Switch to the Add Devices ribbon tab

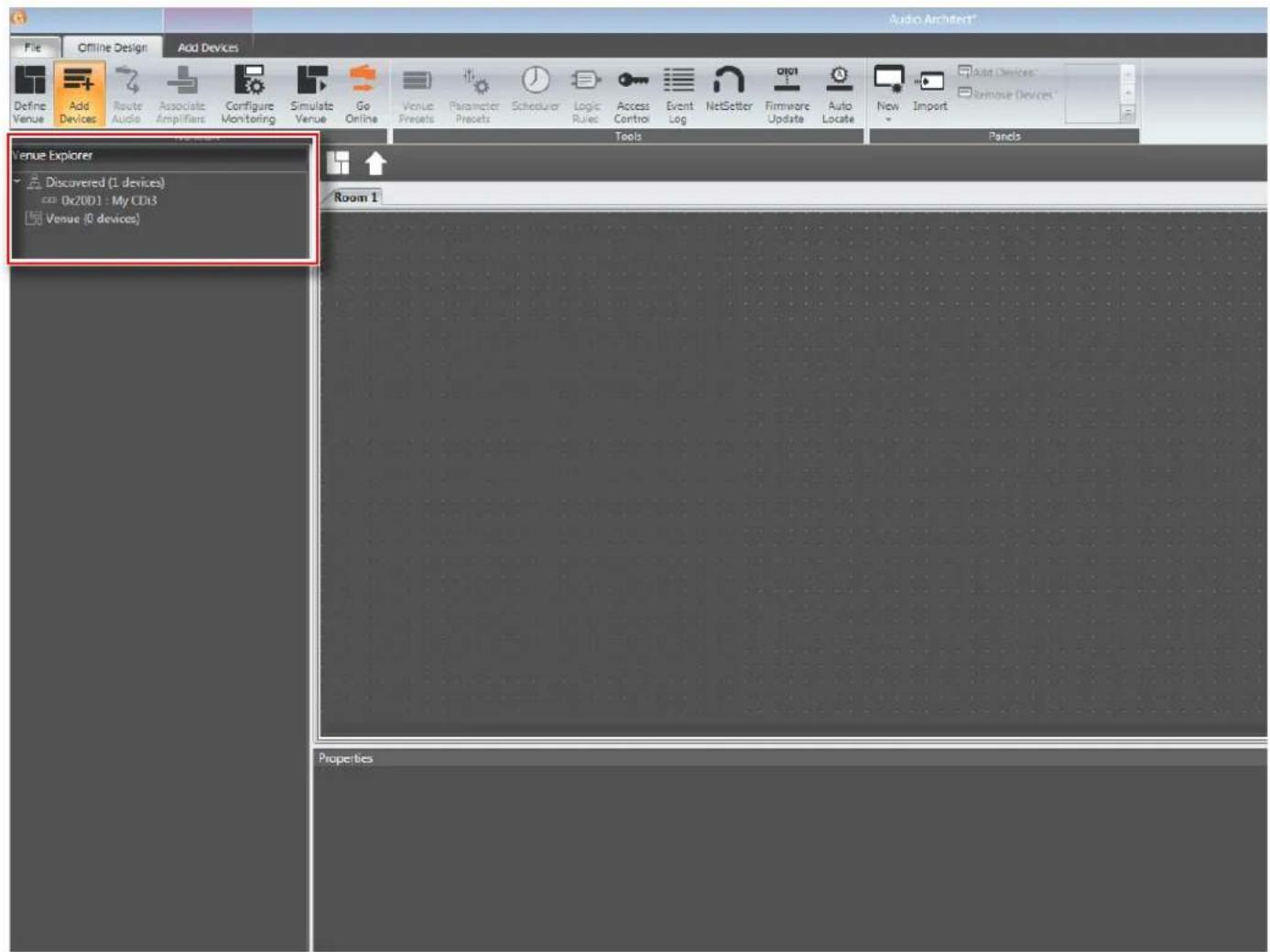click(208, 48)
